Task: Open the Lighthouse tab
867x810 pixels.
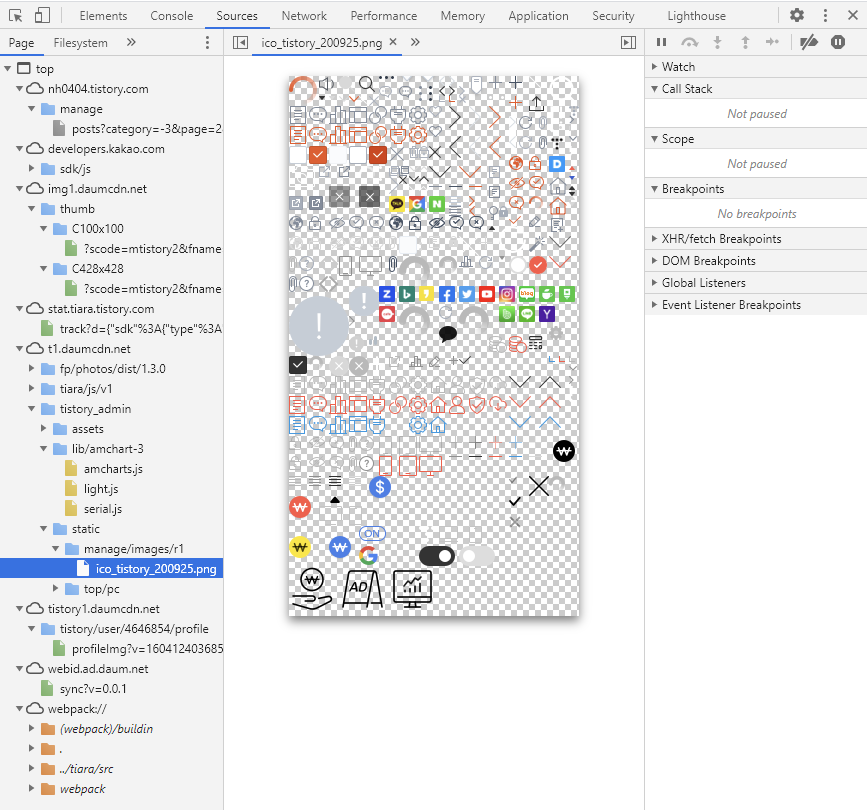Action: [x=697, y=16]
